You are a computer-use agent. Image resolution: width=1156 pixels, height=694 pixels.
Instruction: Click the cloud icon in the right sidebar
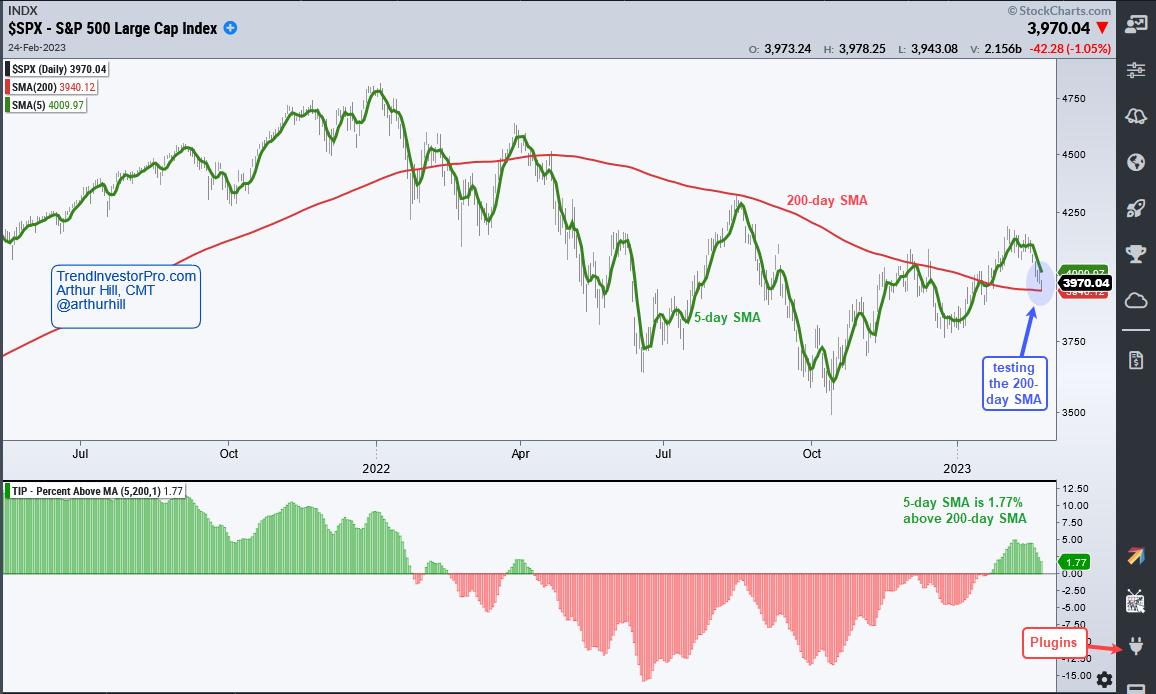point(1136,300)
